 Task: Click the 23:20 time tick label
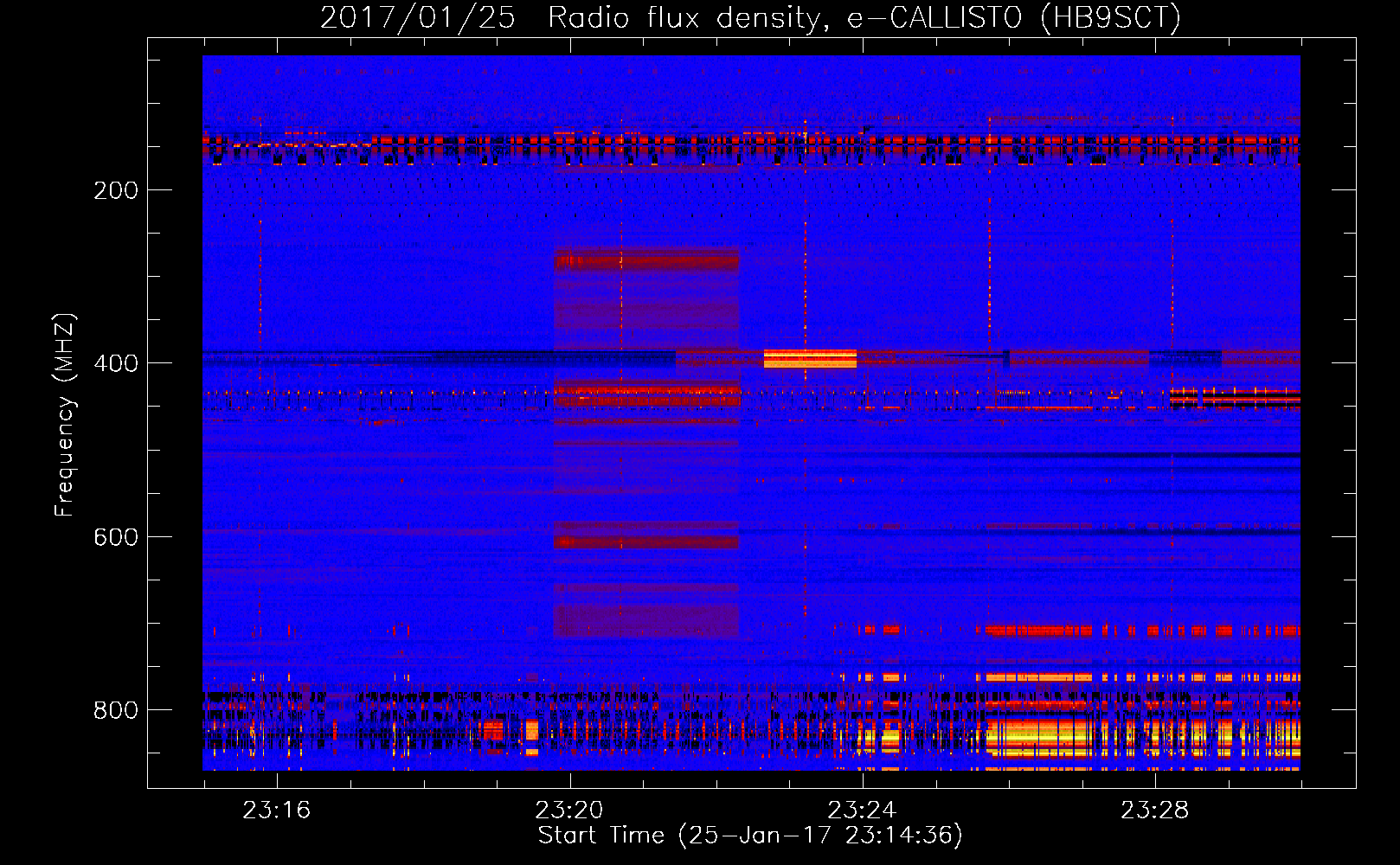569,810
